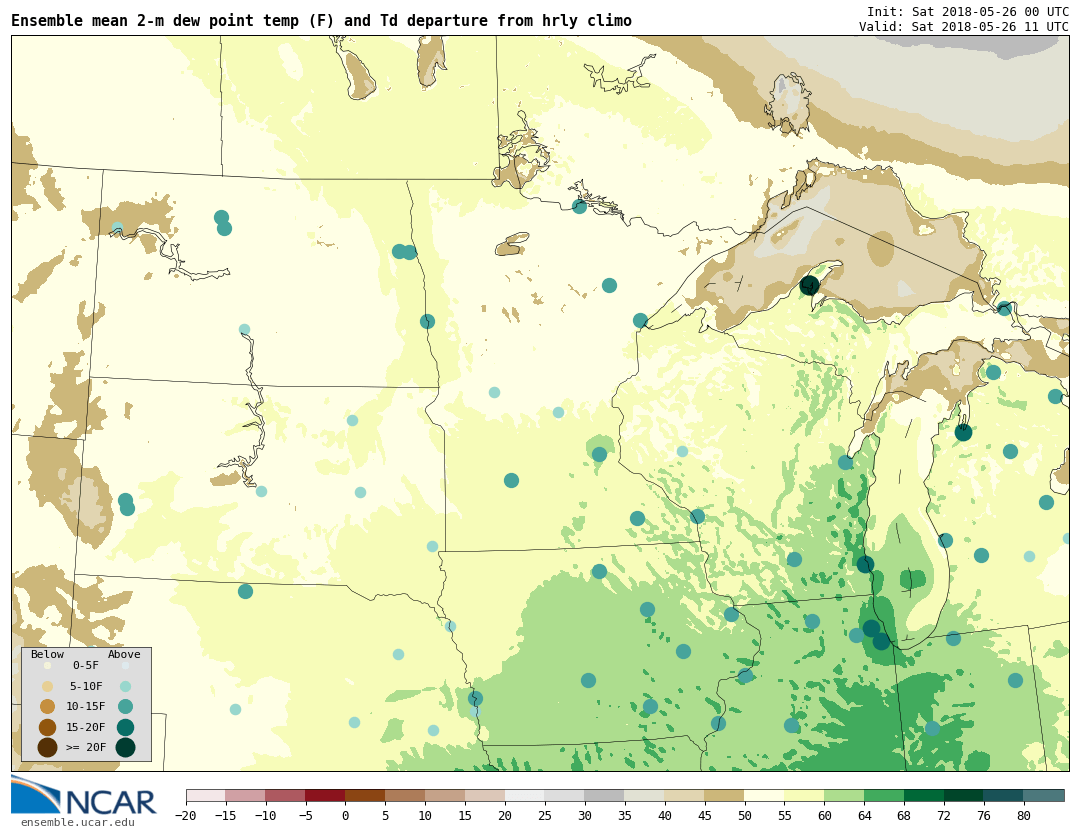Click the ensemble.ucar.edu text under the logo
Image resolution: width=1080 pixels, height=834 pixels.
(x=77, y=822)
